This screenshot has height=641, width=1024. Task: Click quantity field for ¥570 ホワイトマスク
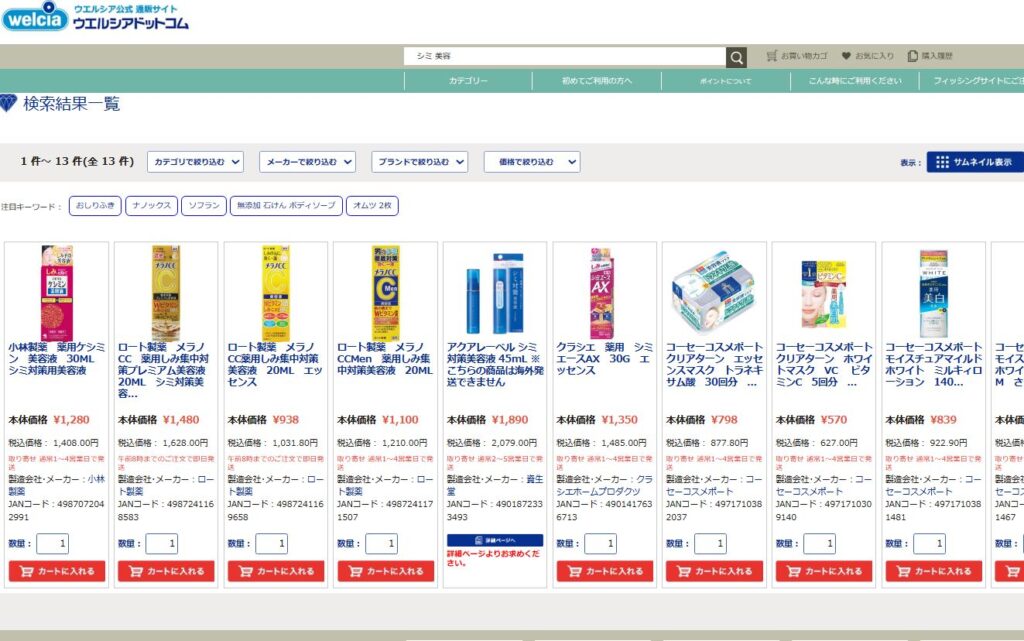(x=820, y=543)
